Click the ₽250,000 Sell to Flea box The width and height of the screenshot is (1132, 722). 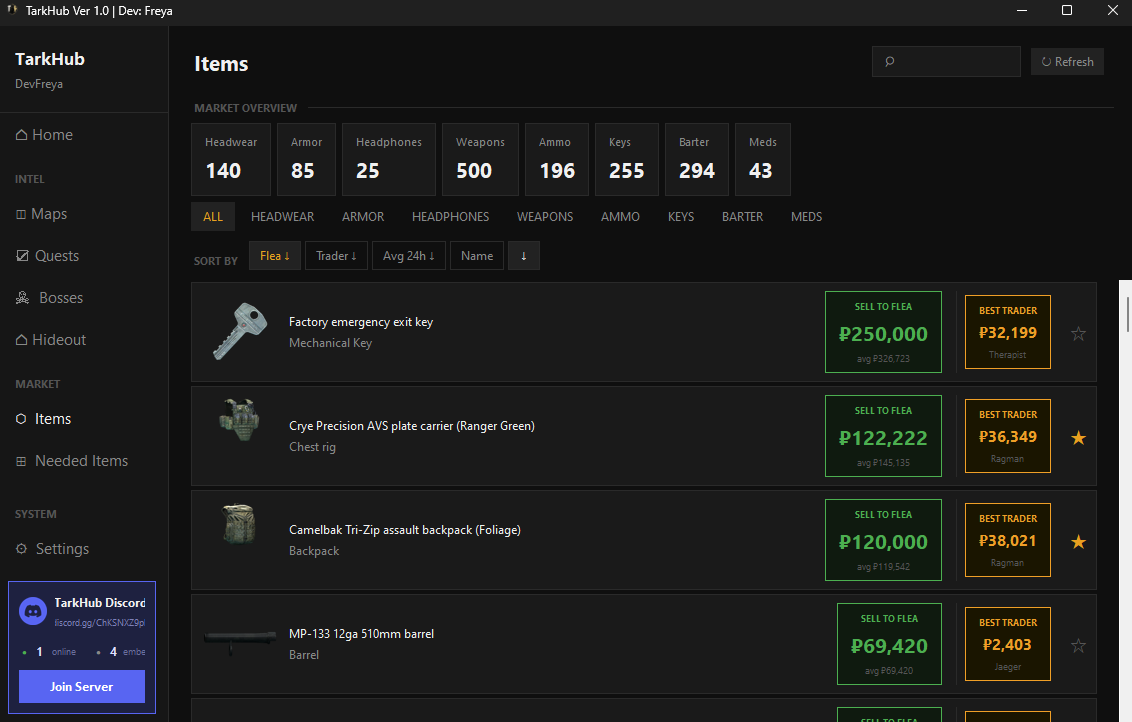pyautogui.click(x=883, y=332)
